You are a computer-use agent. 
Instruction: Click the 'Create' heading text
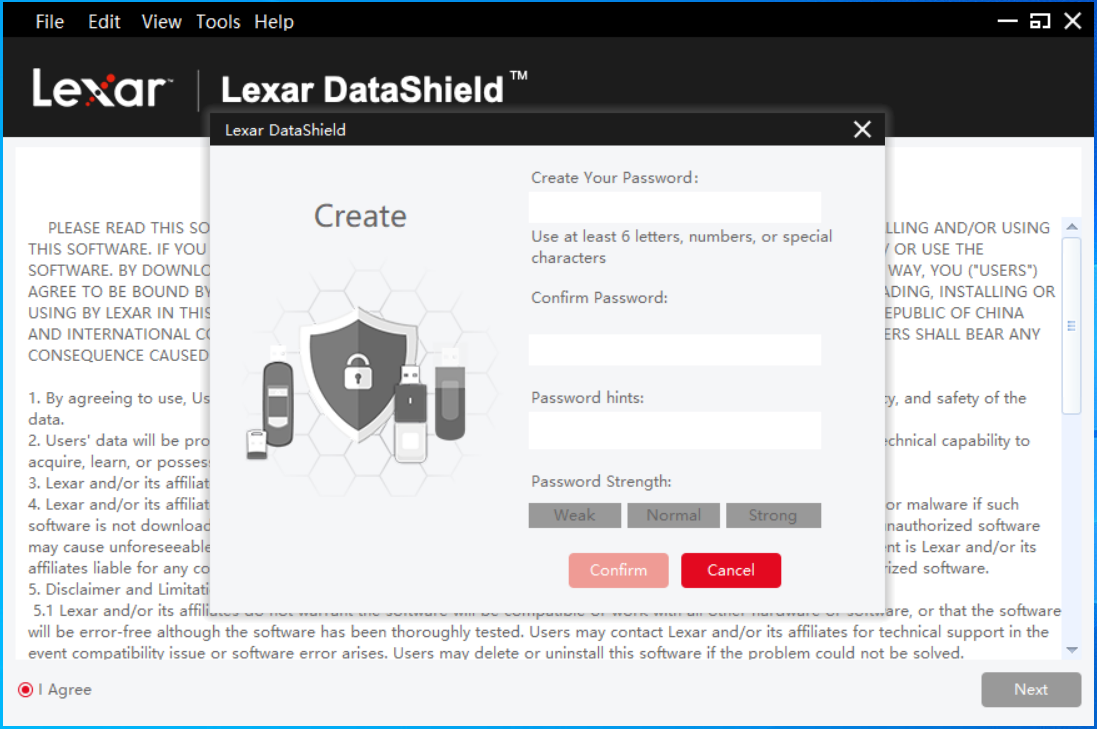point(360,216)
